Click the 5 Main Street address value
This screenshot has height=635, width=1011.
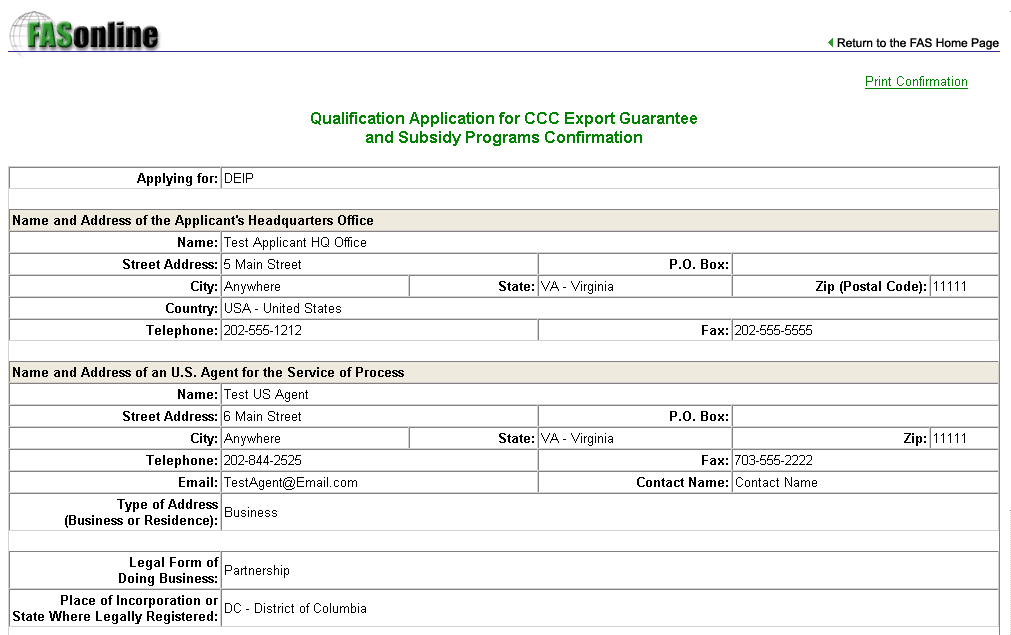tap(262, 265)
